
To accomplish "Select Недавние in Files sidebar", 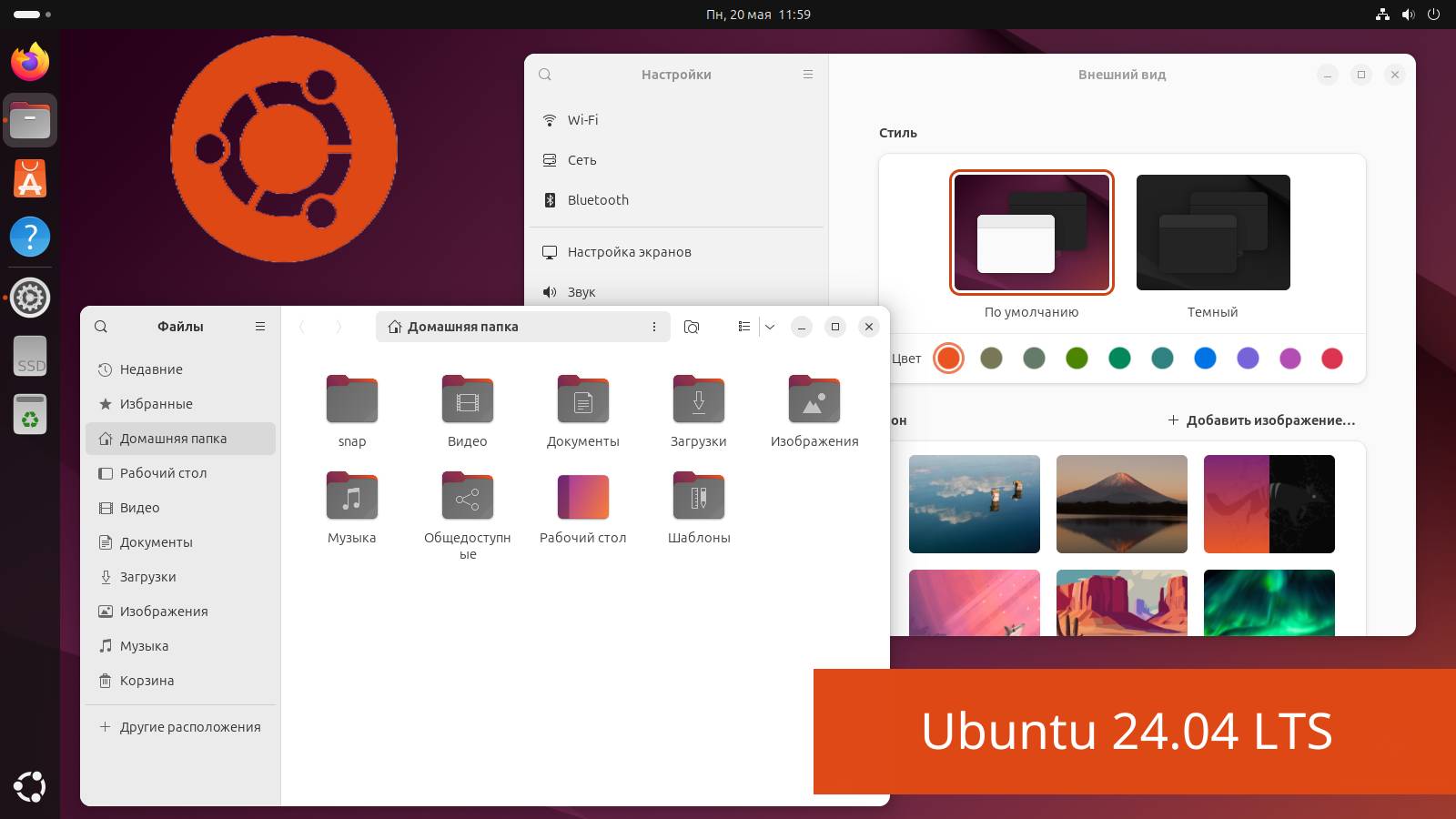I will tap(180, 369).
